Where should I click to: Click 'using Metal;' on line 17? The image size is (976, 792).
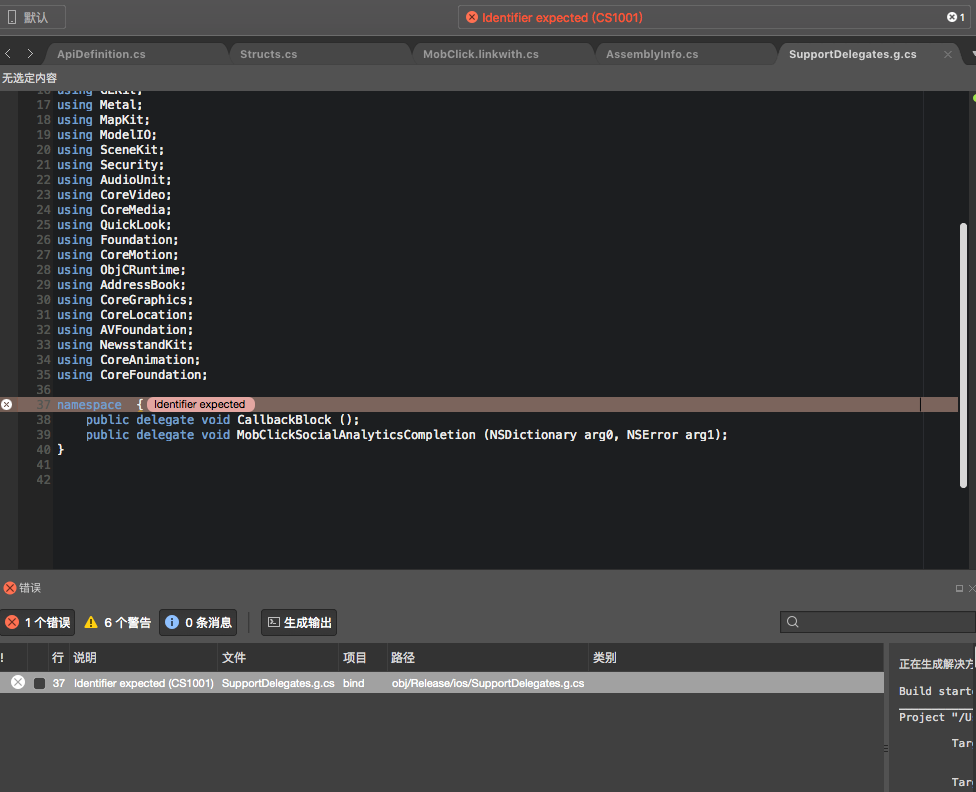point(100,105)
